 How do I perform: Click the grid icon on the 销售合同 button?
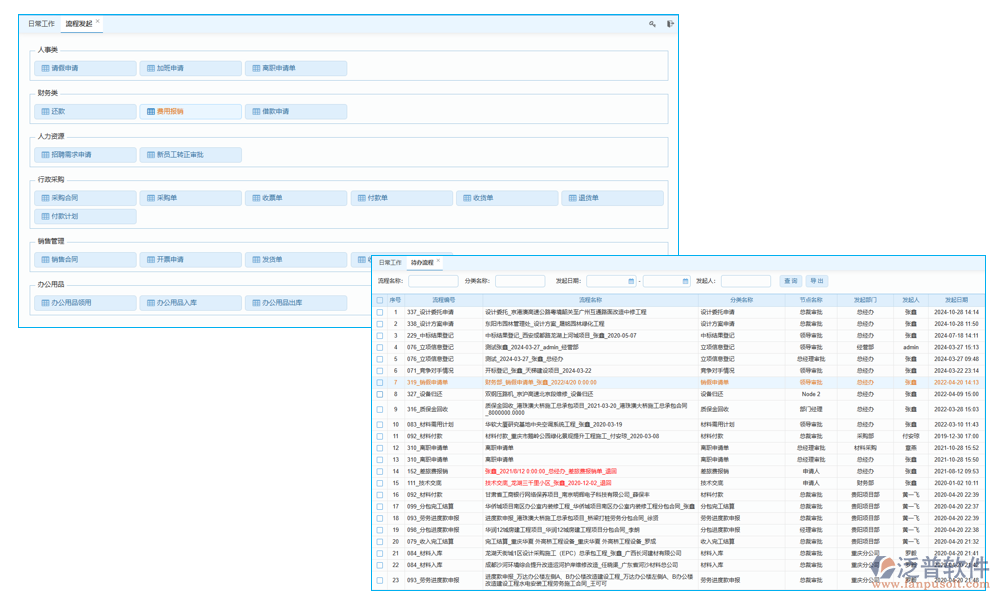[x=45, y=260]
